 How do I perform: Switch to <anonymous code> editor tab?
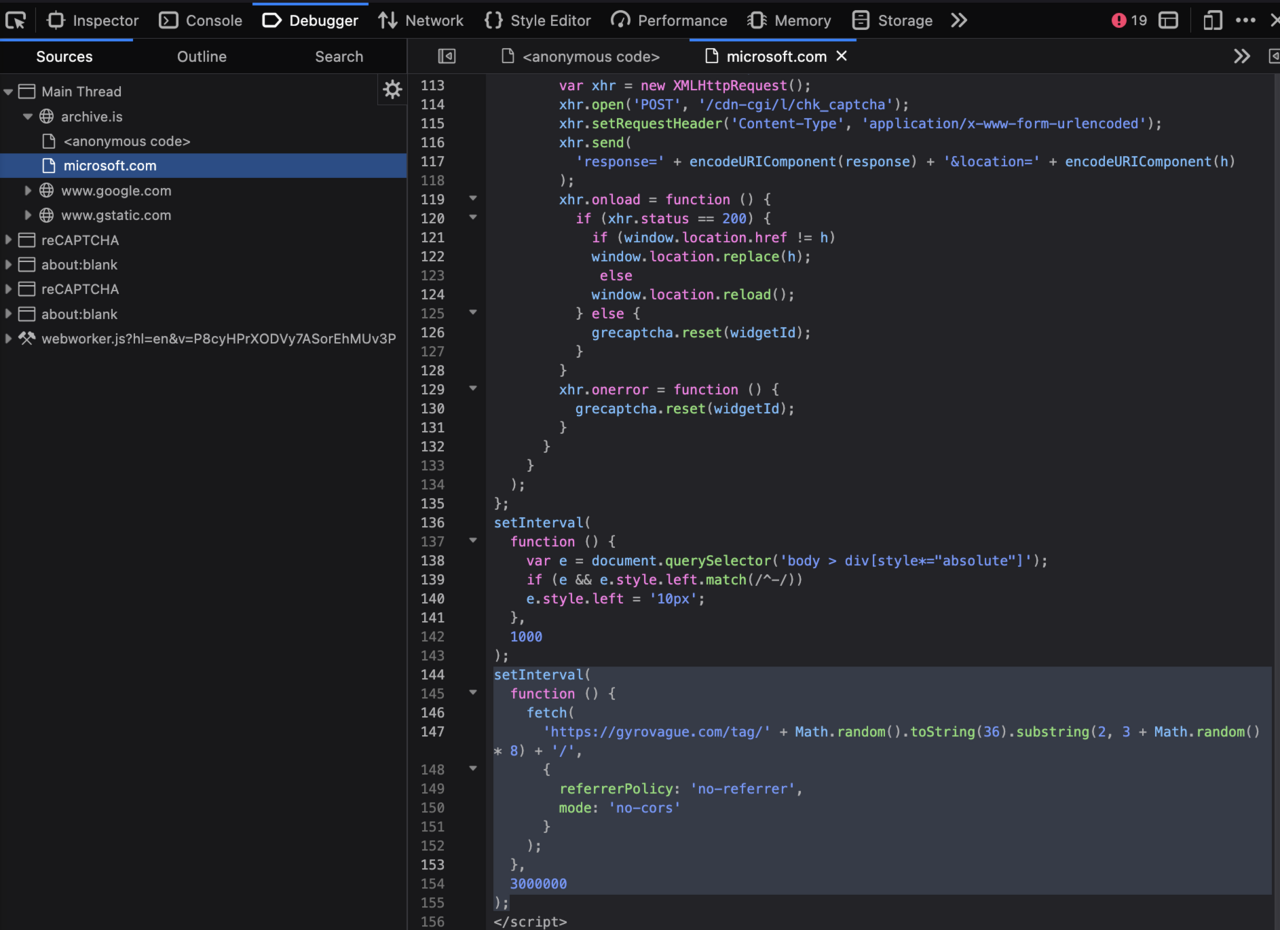point(579,57)
